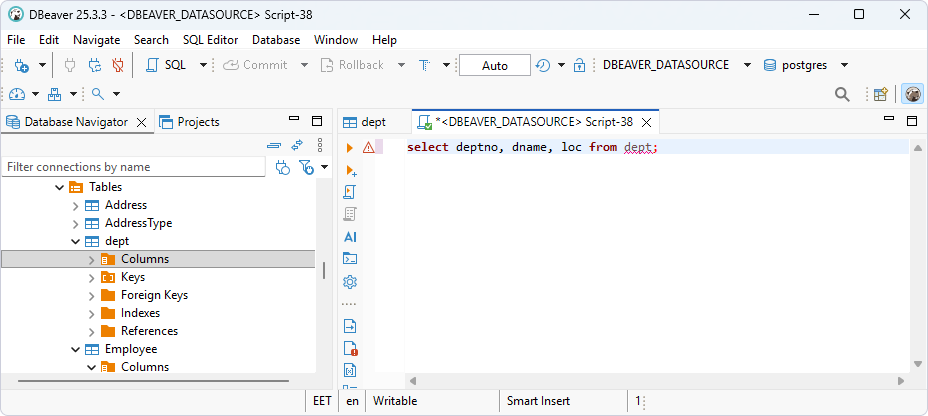This screenshot has width=928, height=416.
Task: Click the DBeaver perspective beaver icon
Action: (x=913, y=94)
